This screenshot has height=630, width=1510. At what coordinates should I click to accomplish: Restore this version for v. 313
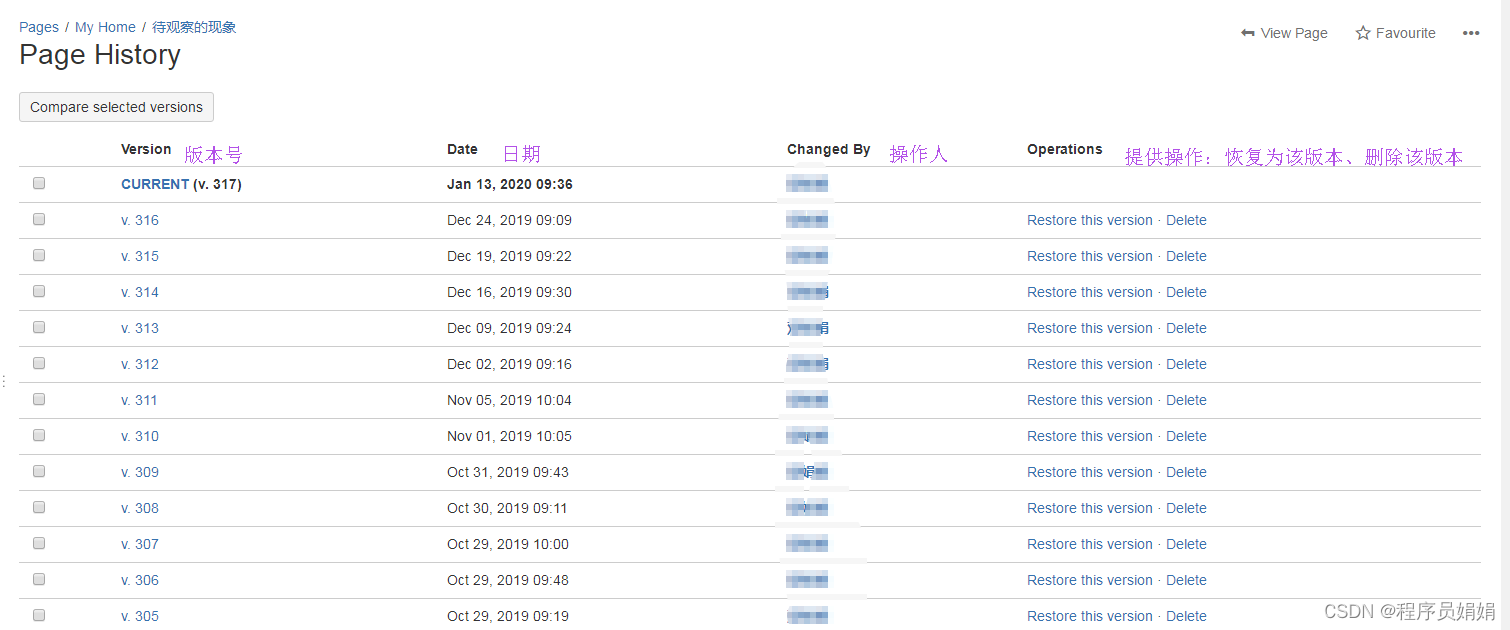1090,328
